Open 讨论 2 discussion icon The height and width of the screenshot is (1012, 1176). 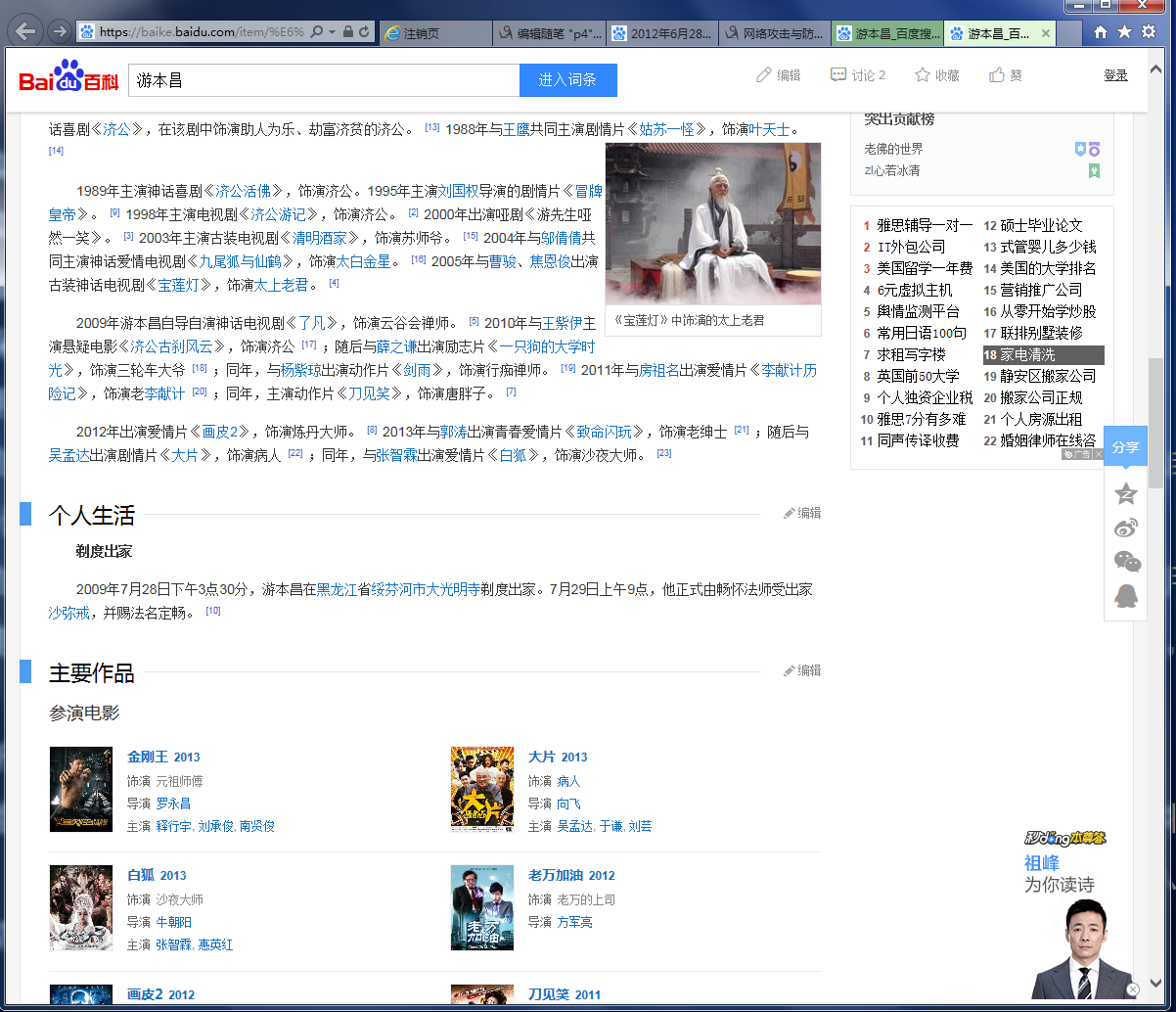pos(858,75)
